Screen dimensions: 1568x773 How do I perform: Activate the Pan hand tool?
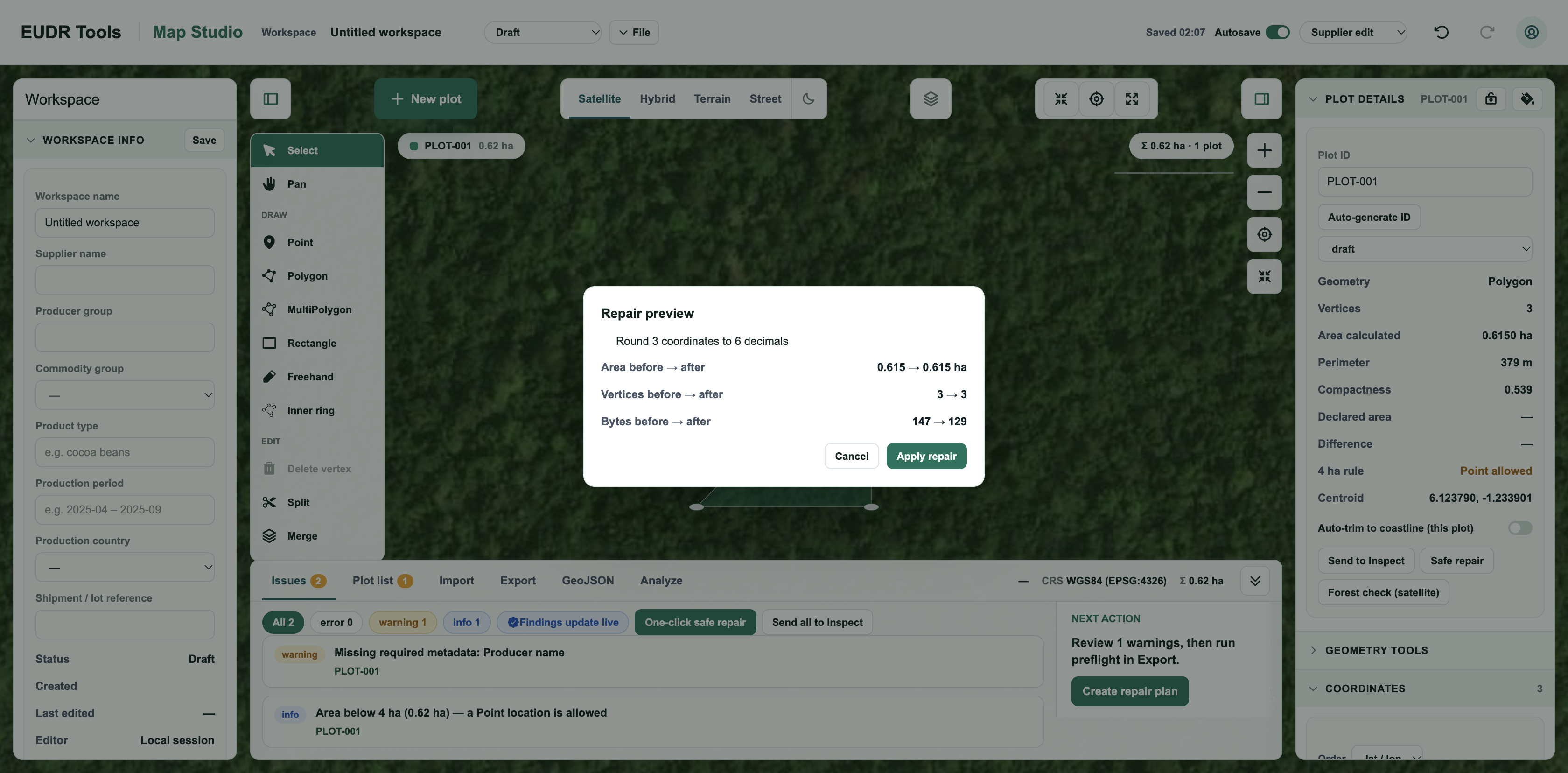tap(317, 184)
